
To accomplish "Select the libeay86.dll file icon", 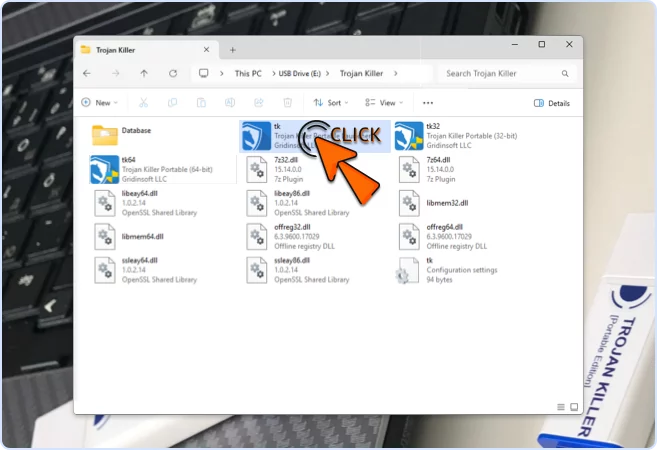I will (x=257, y=203).
